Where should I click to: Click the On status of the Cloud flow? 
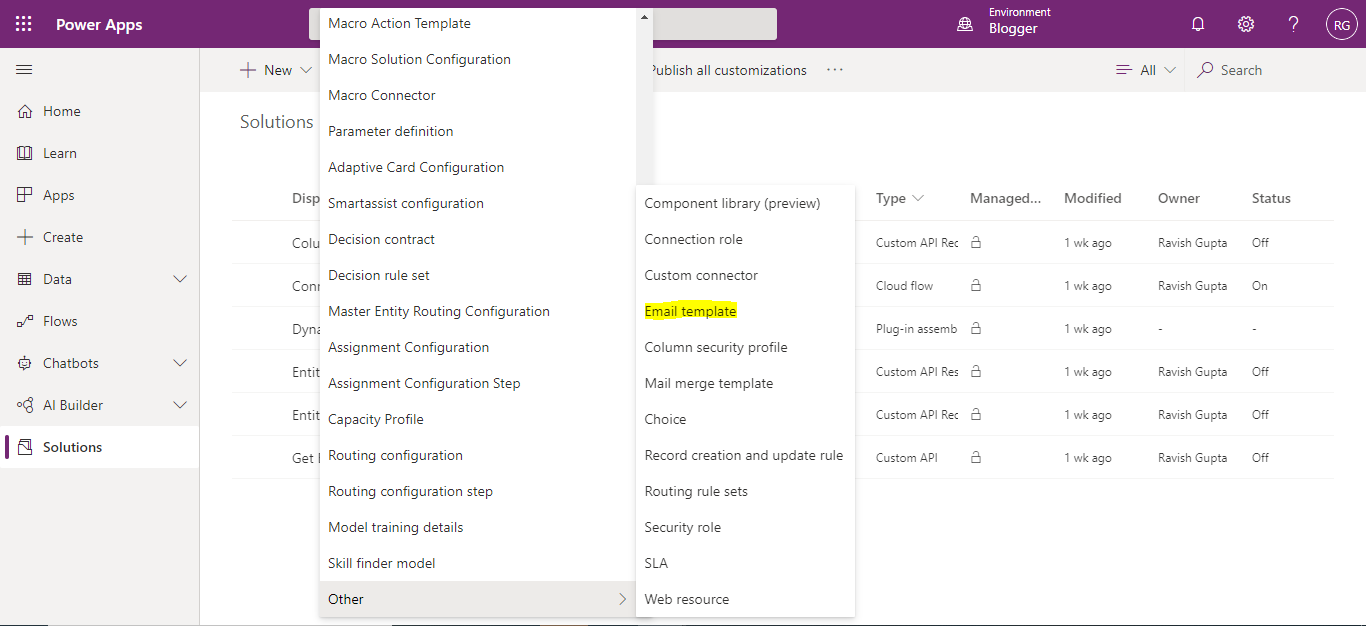click(1259, 286)
